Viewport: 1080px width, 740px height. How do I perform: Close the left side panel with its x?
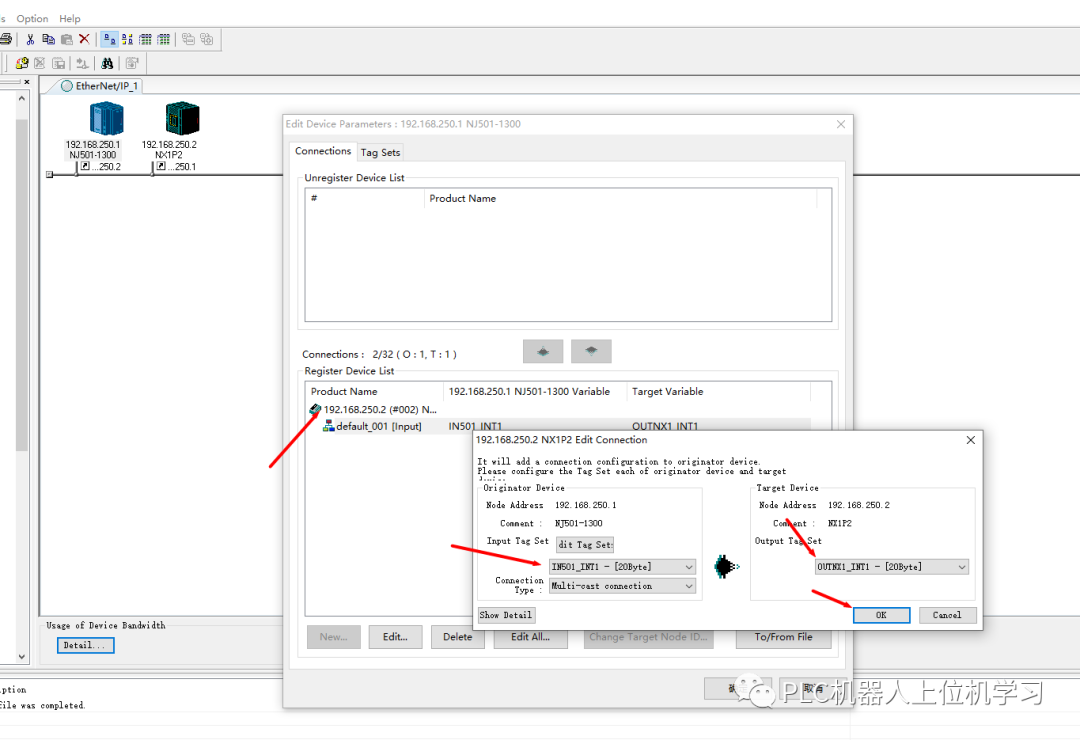coord(27,82)
